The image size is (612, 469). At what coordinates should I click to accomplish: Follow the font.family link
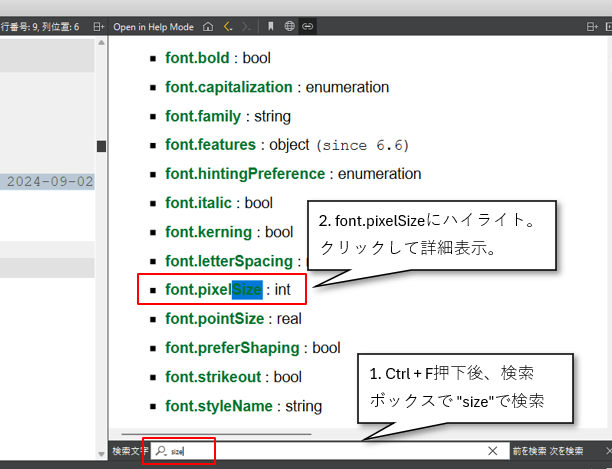[x=203, y=116]
